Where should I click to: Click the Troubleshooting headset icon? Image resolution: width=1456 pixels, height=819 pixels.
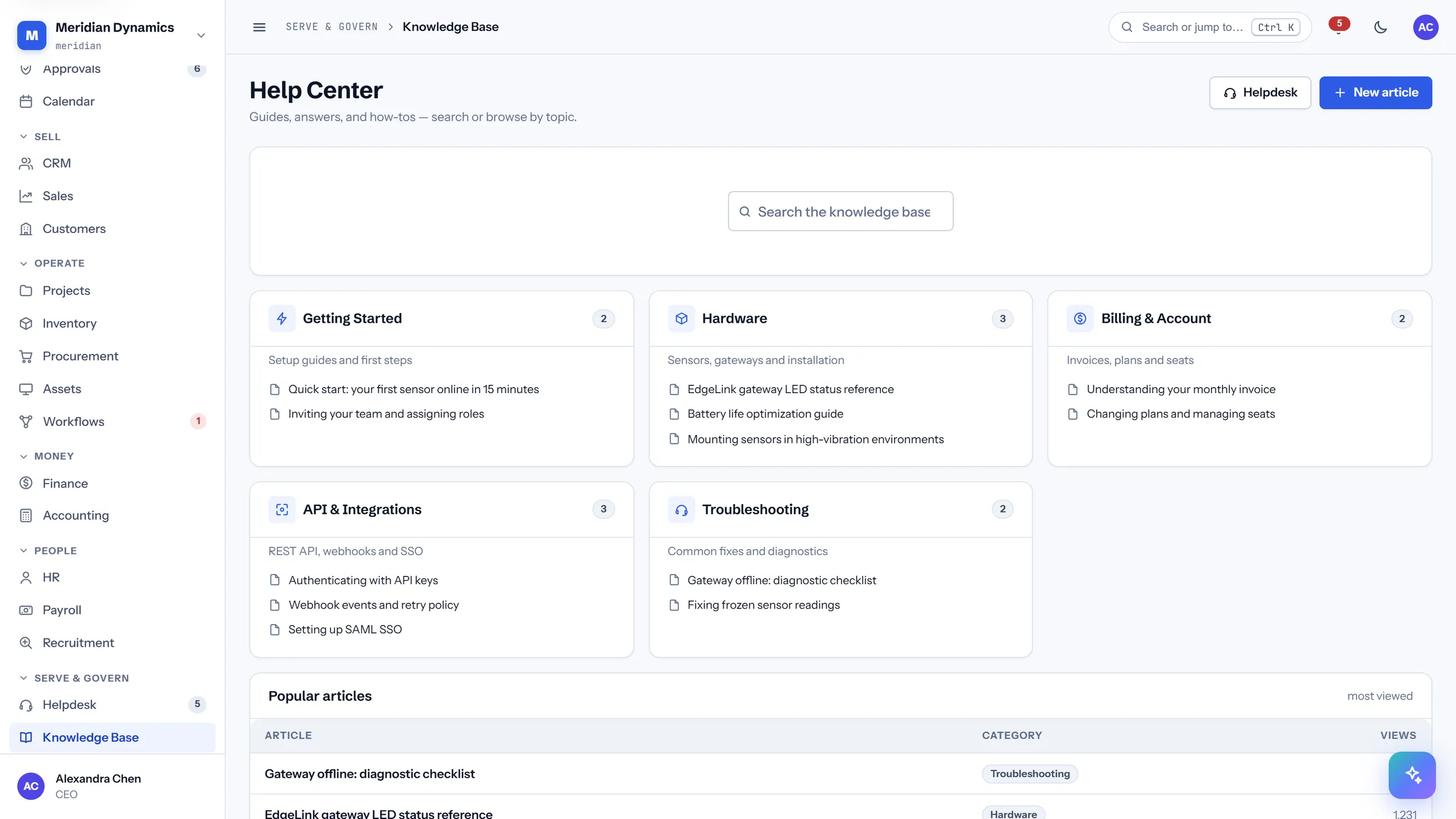[x=681, y=510]
